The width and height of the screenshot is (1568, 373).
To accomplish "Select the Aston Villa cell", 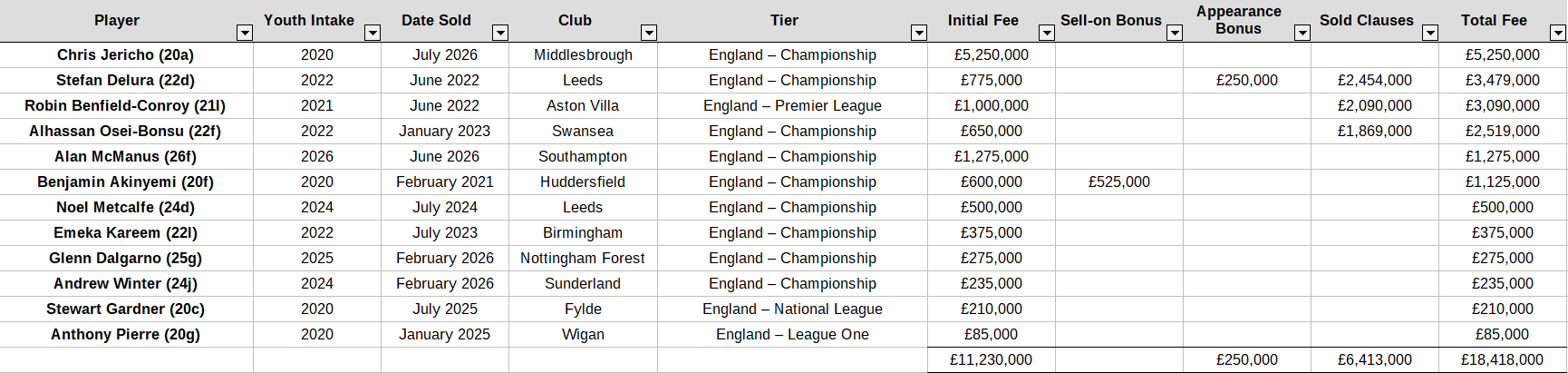I will (583, 105).
